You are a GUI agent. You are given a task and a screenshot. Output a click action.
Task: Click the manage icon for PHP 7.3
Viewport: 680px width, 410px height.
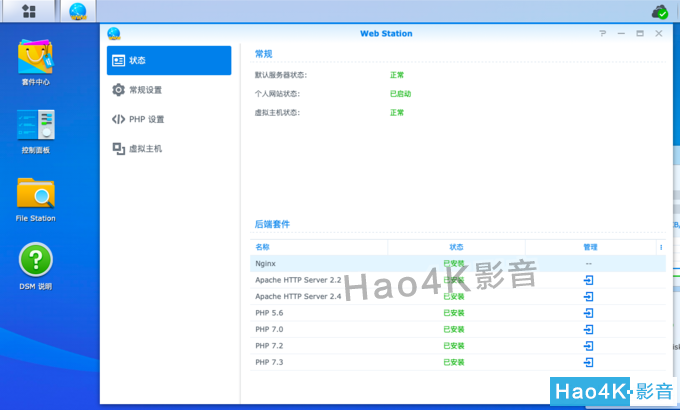point(588,362)
